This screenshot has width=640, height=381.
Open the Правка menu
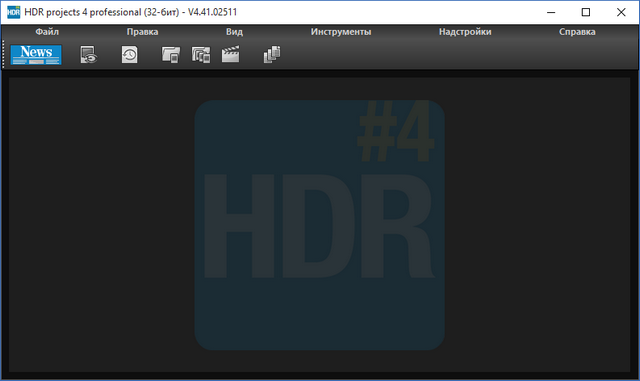[142, 32]
